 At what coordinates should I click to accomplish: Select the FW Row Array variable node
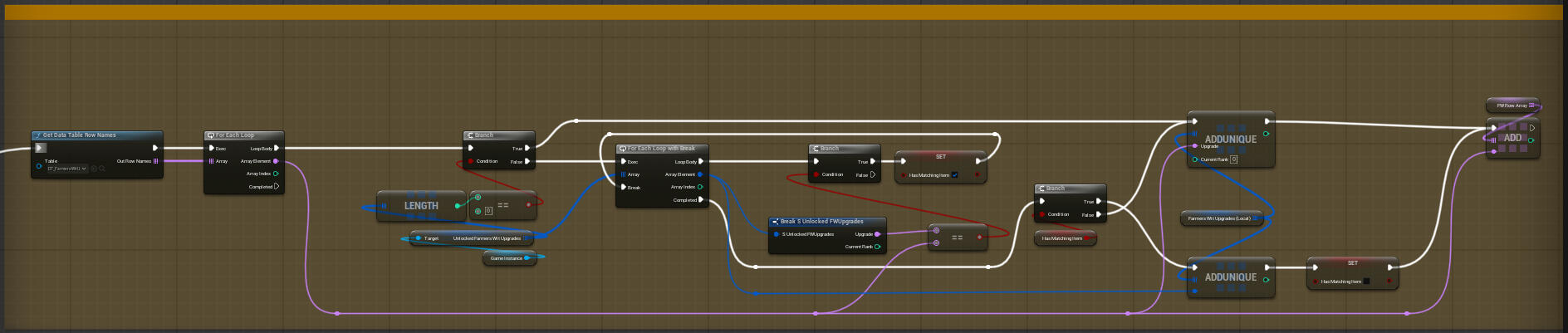click(1511, 105)
